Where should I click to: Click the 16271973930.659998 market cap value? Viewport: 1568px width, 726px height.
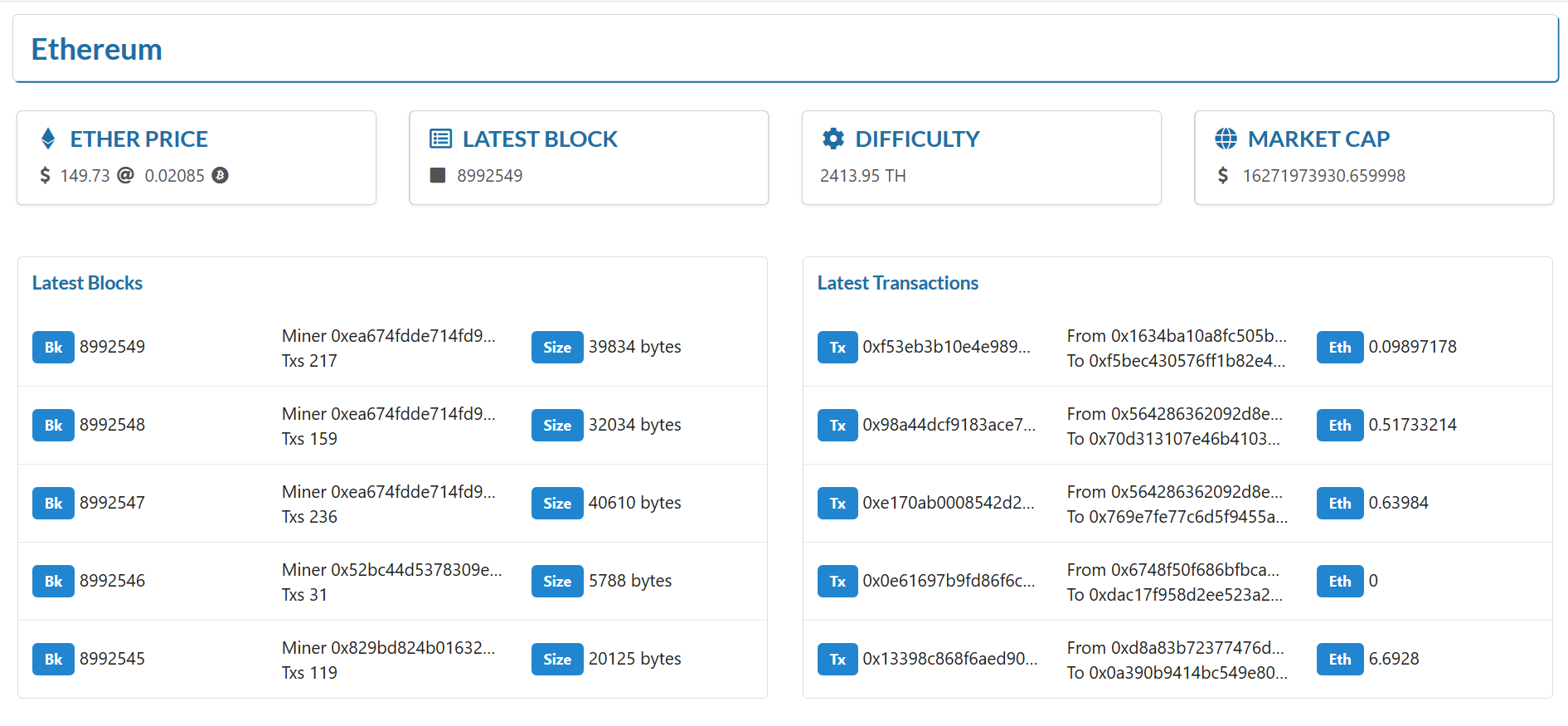[1323, 175]
